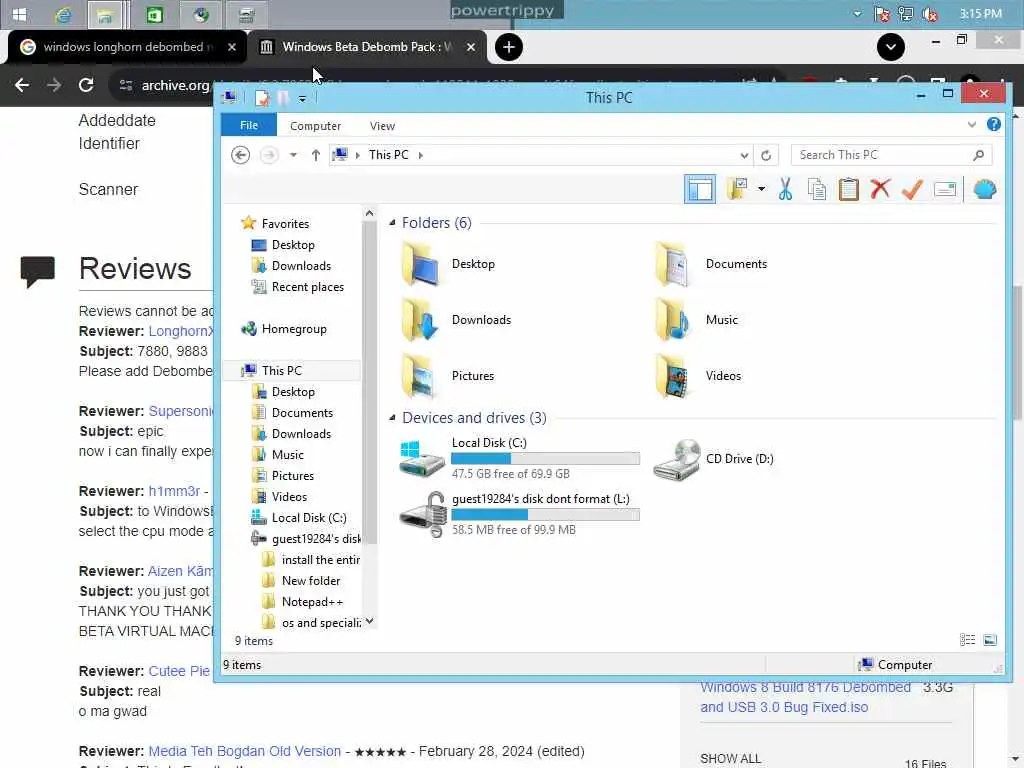Click the Cut scissors icon
This screenshot has width=1024, height=768.
785,189
